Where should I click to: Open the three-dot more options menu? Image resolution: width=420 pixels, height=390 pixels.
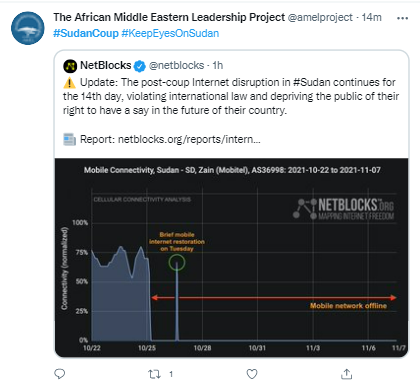tap(402, 18)
